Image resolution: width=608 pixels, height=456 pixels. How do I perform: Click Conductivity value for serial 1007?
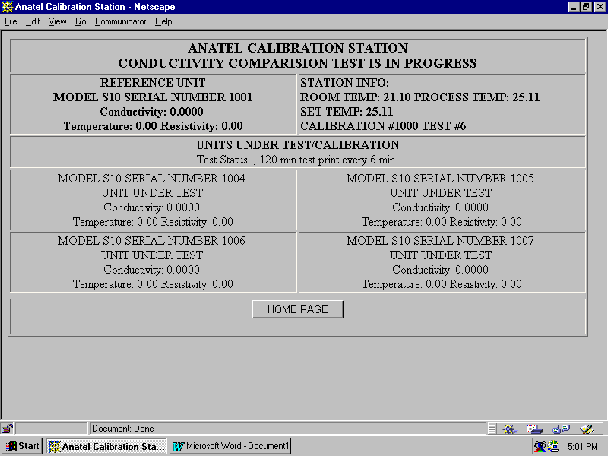pyautogui.click(x=440, y=269)
